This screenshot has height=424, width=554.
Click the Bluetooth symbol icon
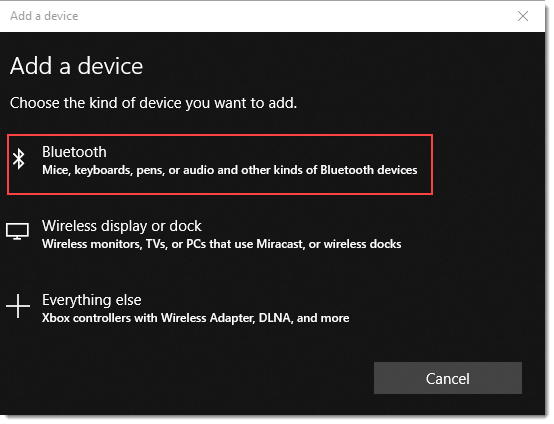tap(19, 158)
